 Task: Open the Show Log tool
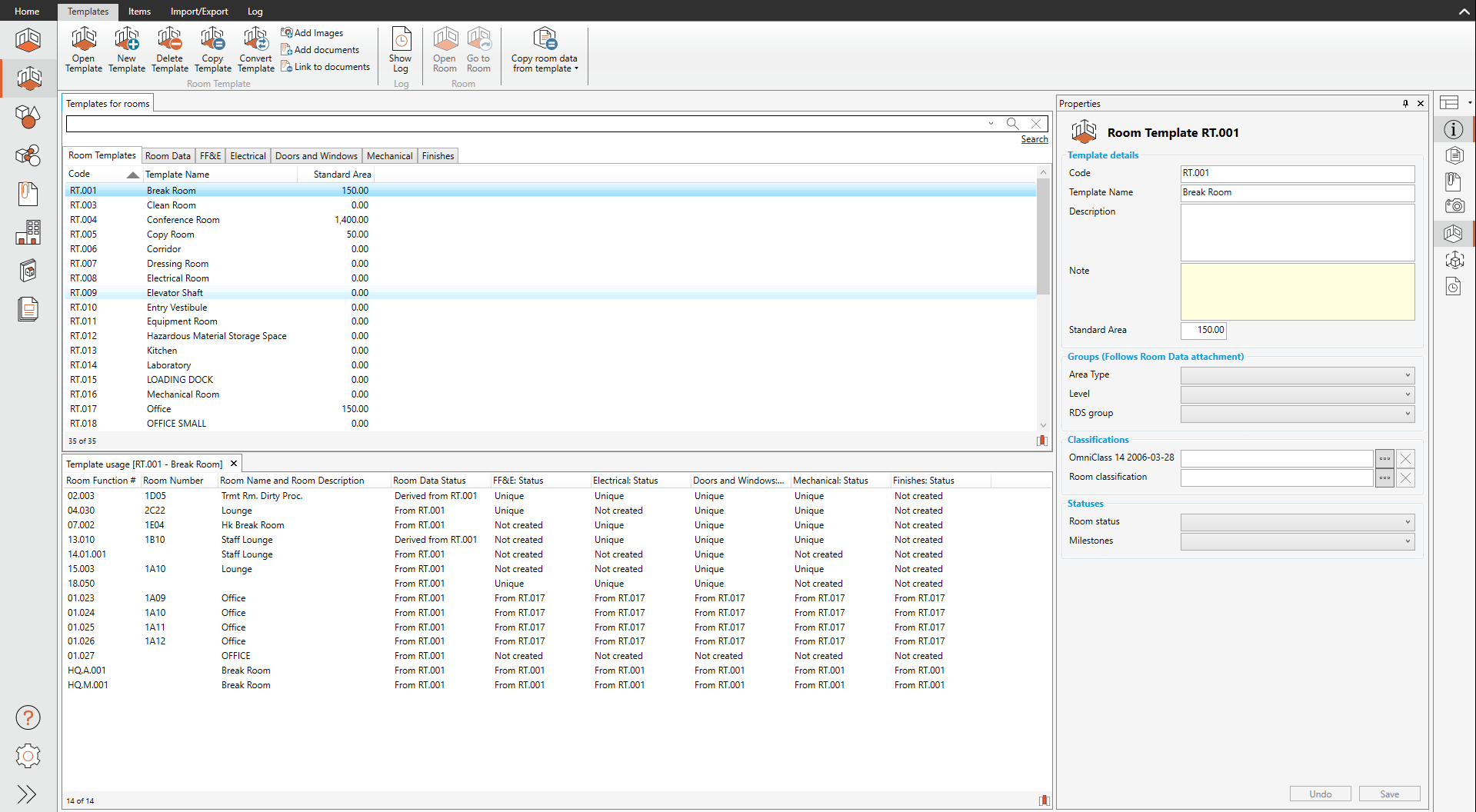point(401,50)
